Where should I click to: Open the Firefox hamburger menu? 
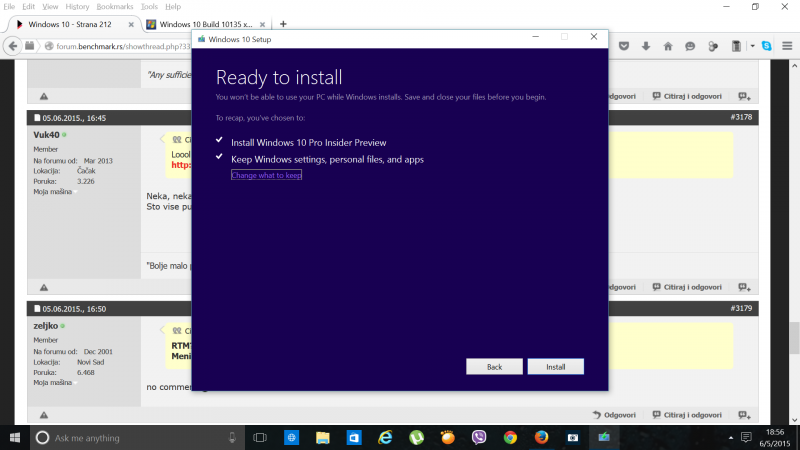(787, 46)
